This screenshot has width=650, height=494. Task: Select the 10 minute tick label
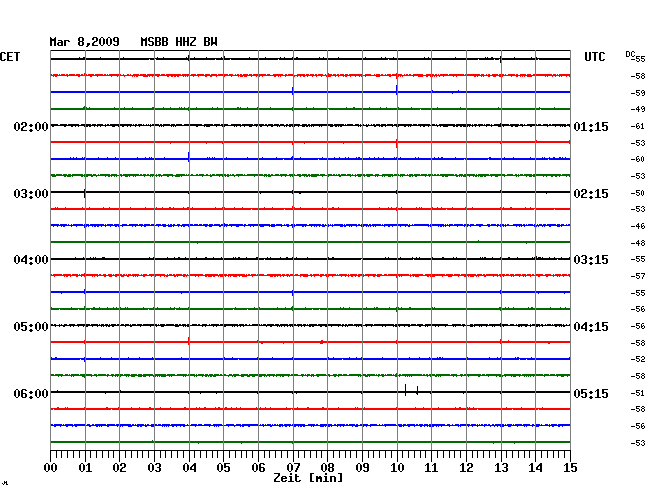[x=396, y=468]
